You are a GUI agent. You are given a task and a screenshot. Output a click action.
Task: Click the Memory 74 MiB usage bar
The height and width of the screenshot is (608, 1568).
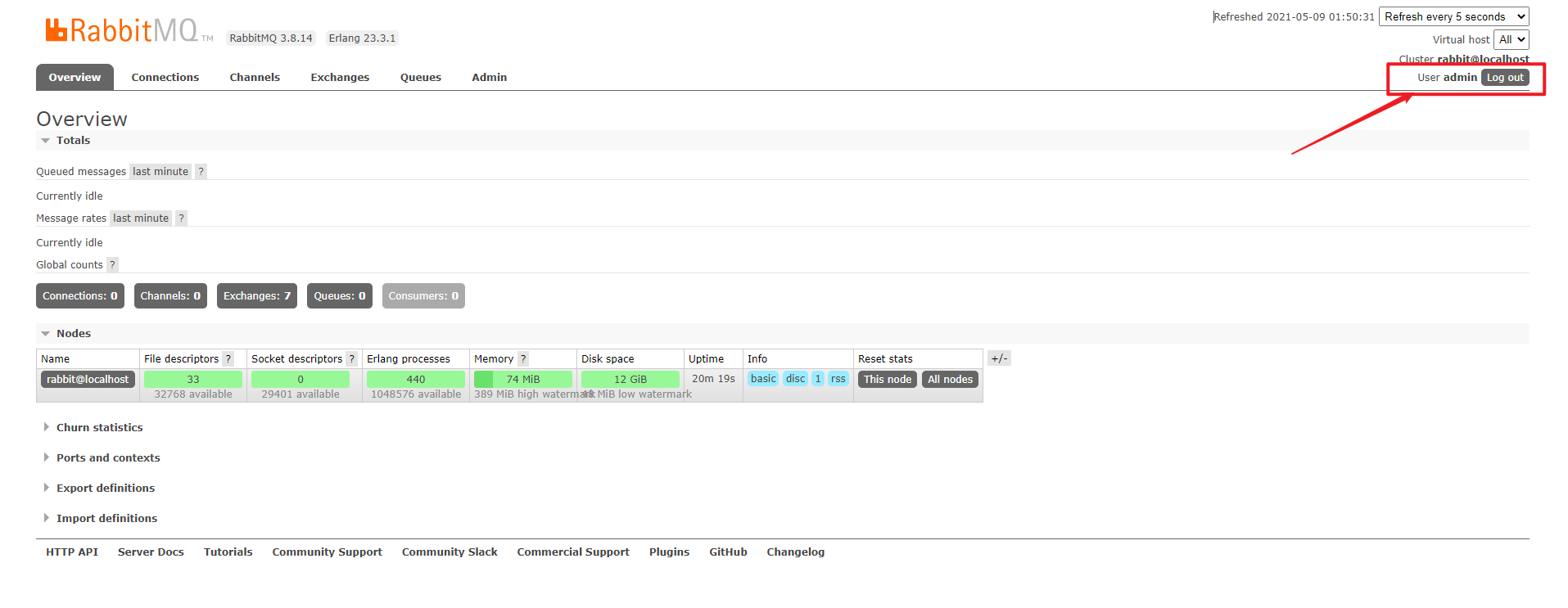(523, 379)
